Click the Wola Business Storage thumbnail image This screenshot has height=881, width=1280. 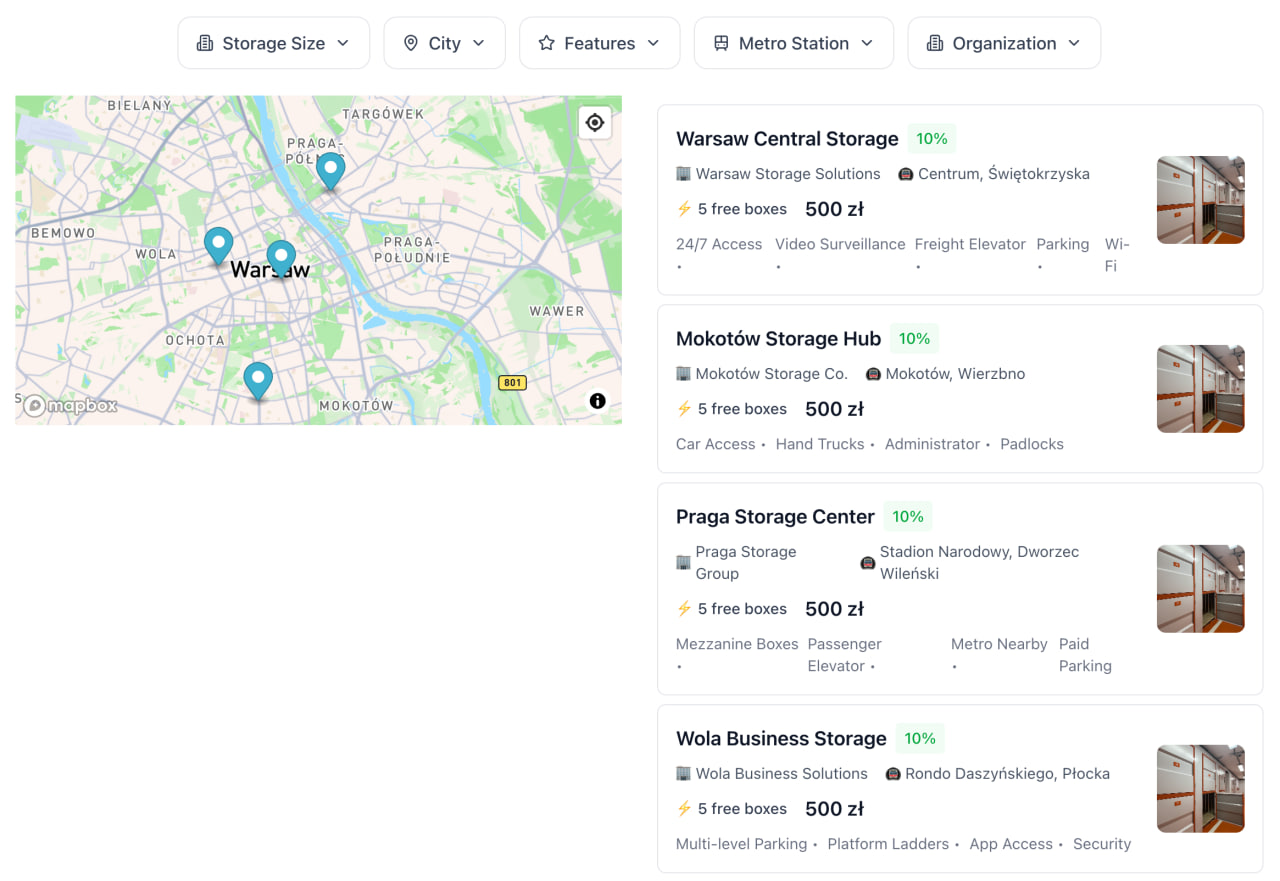point(1200,789)
